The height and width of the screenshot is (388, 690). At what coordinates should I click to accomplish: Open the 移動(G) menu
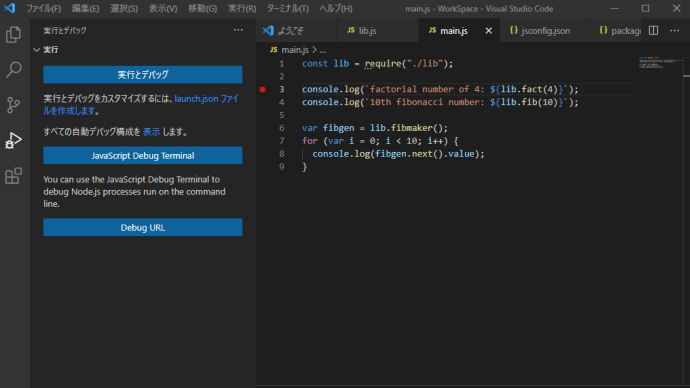pos(202,8)
